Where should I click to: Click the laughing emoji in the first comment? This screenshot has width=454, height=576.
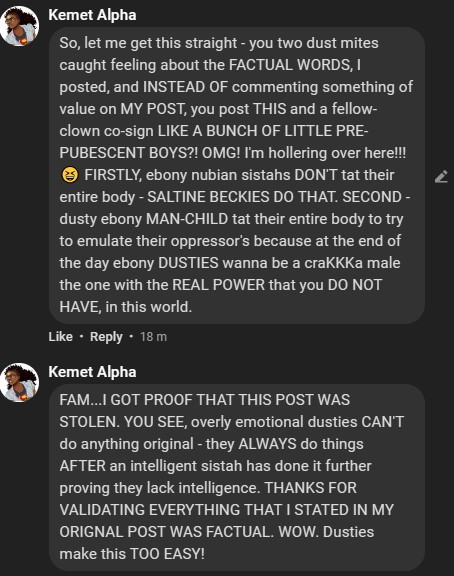(x=70, y=175)
